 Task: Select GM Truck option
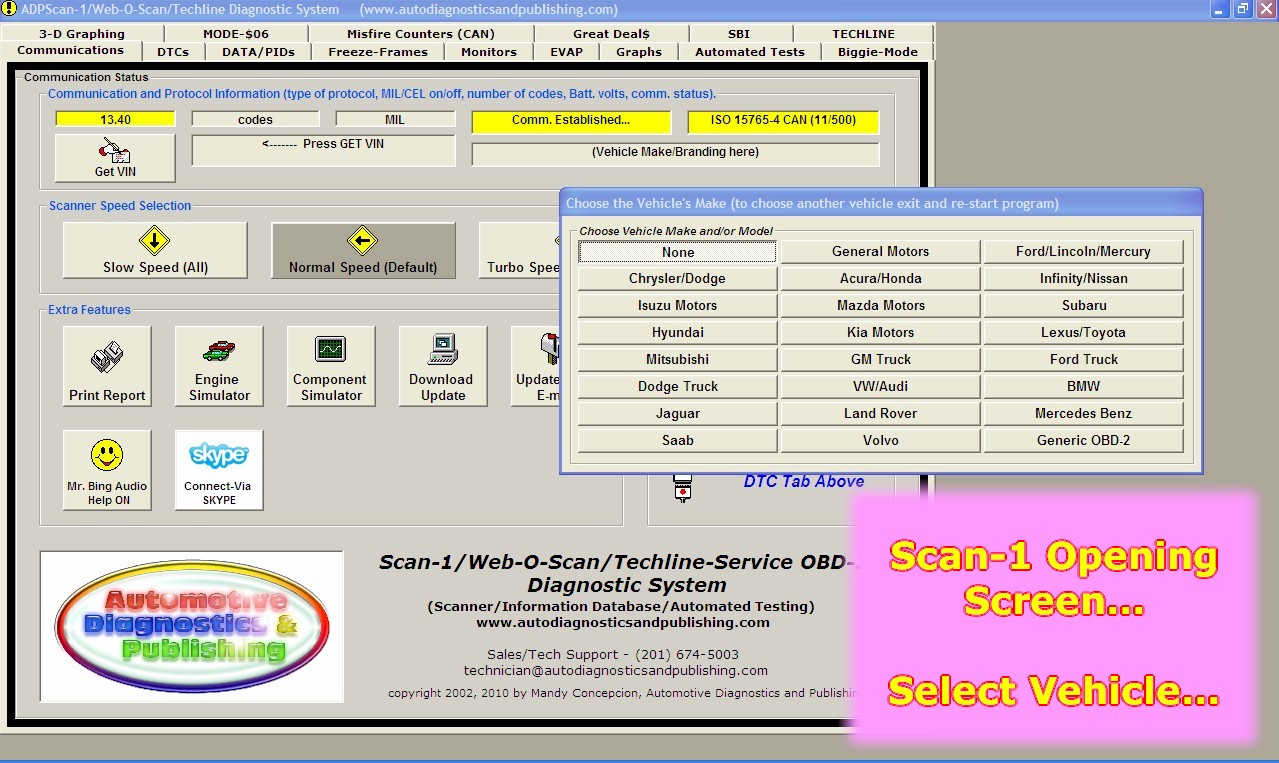click(881, 360)
